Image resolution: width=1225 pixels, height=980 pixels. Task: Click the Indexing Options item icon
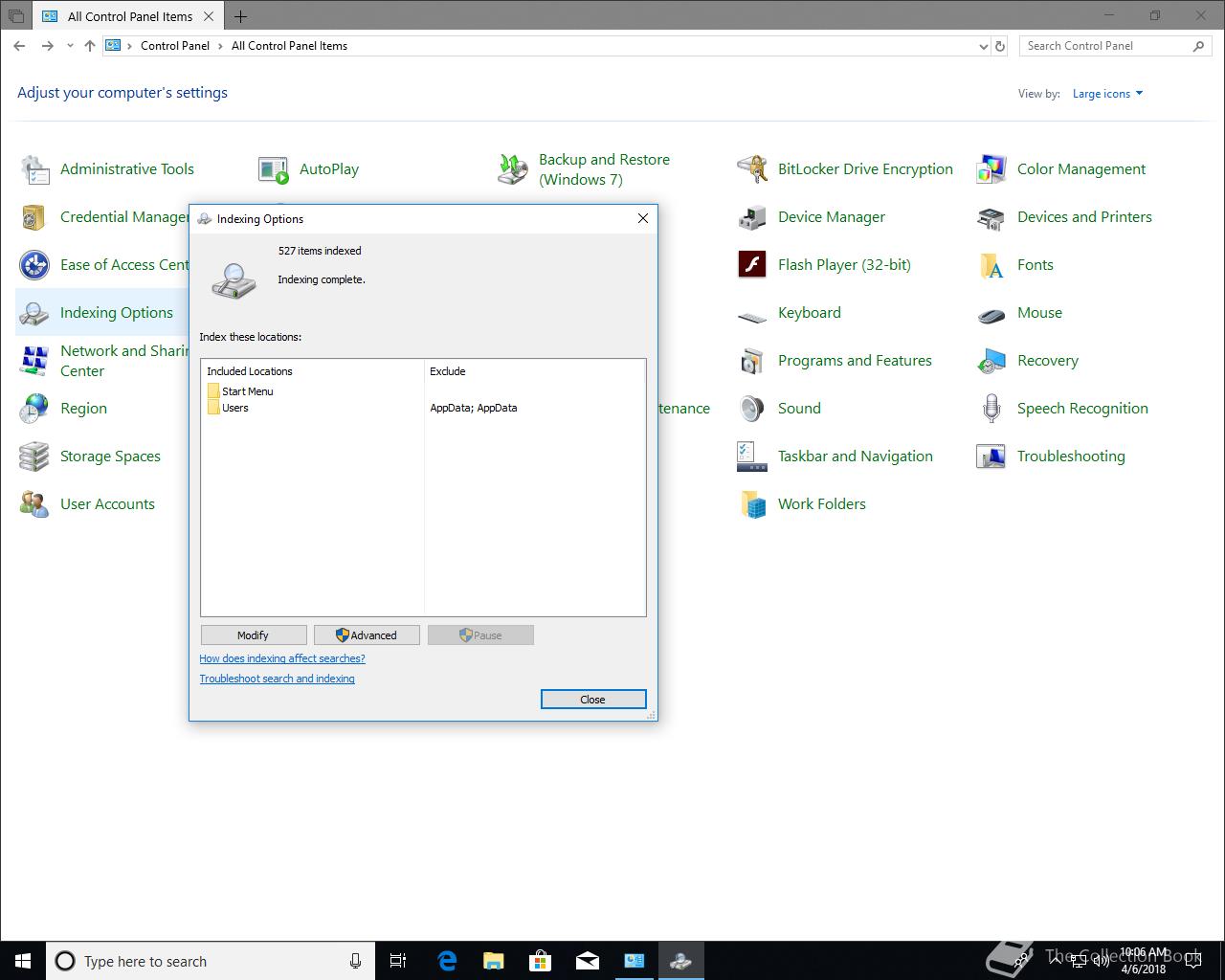coord(34,313)
